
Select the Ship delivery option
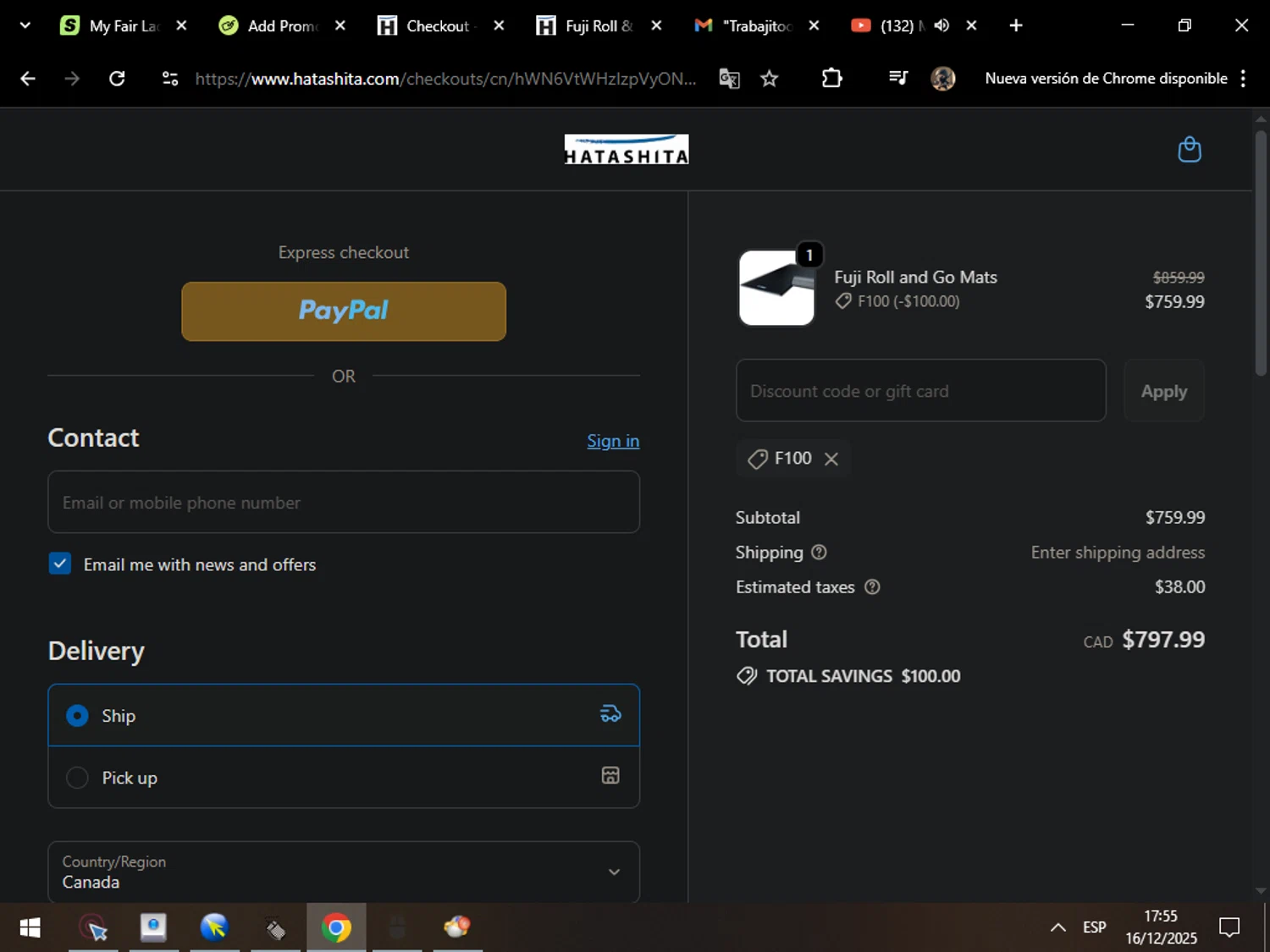pos(344,715)
